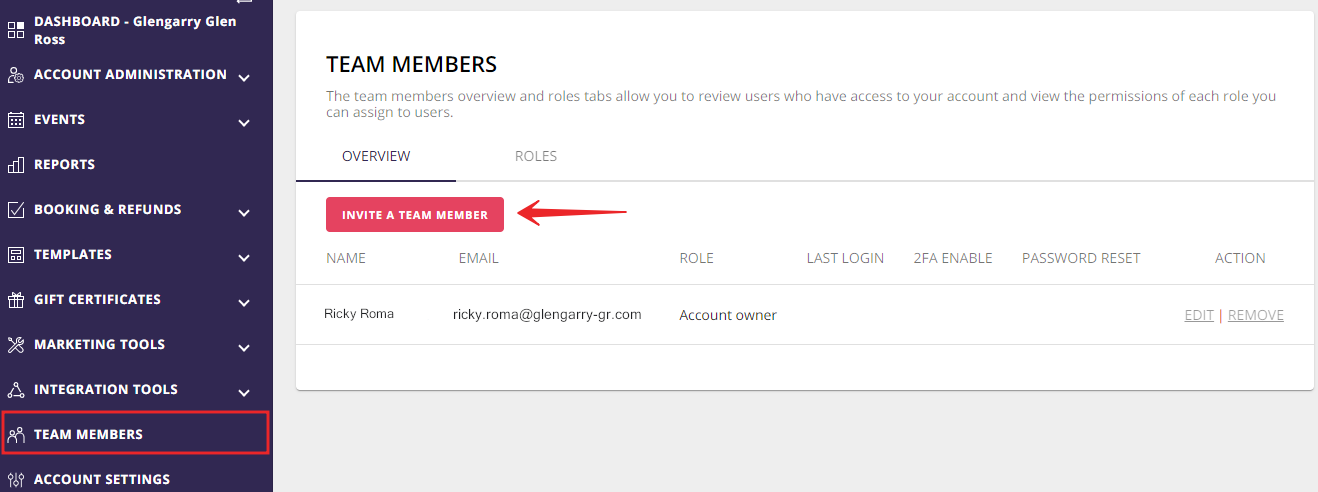The width and height of the screenshot is (1318, 492).
Task: Select the Overview tab
Action: click(376, 156)
